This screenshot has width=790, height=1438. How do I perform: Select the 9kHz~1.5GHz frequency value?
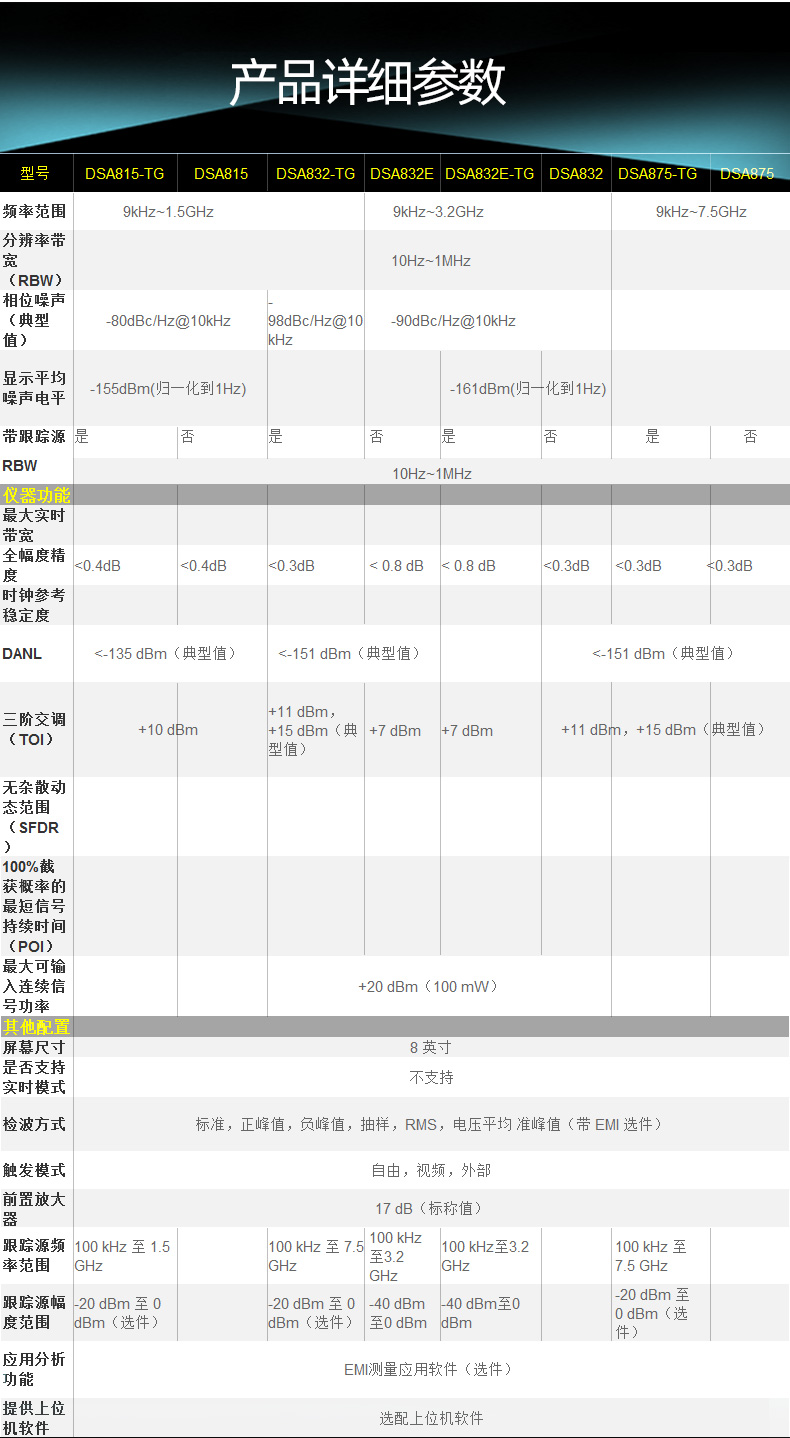pyautogui.click(x=168, y=212)
